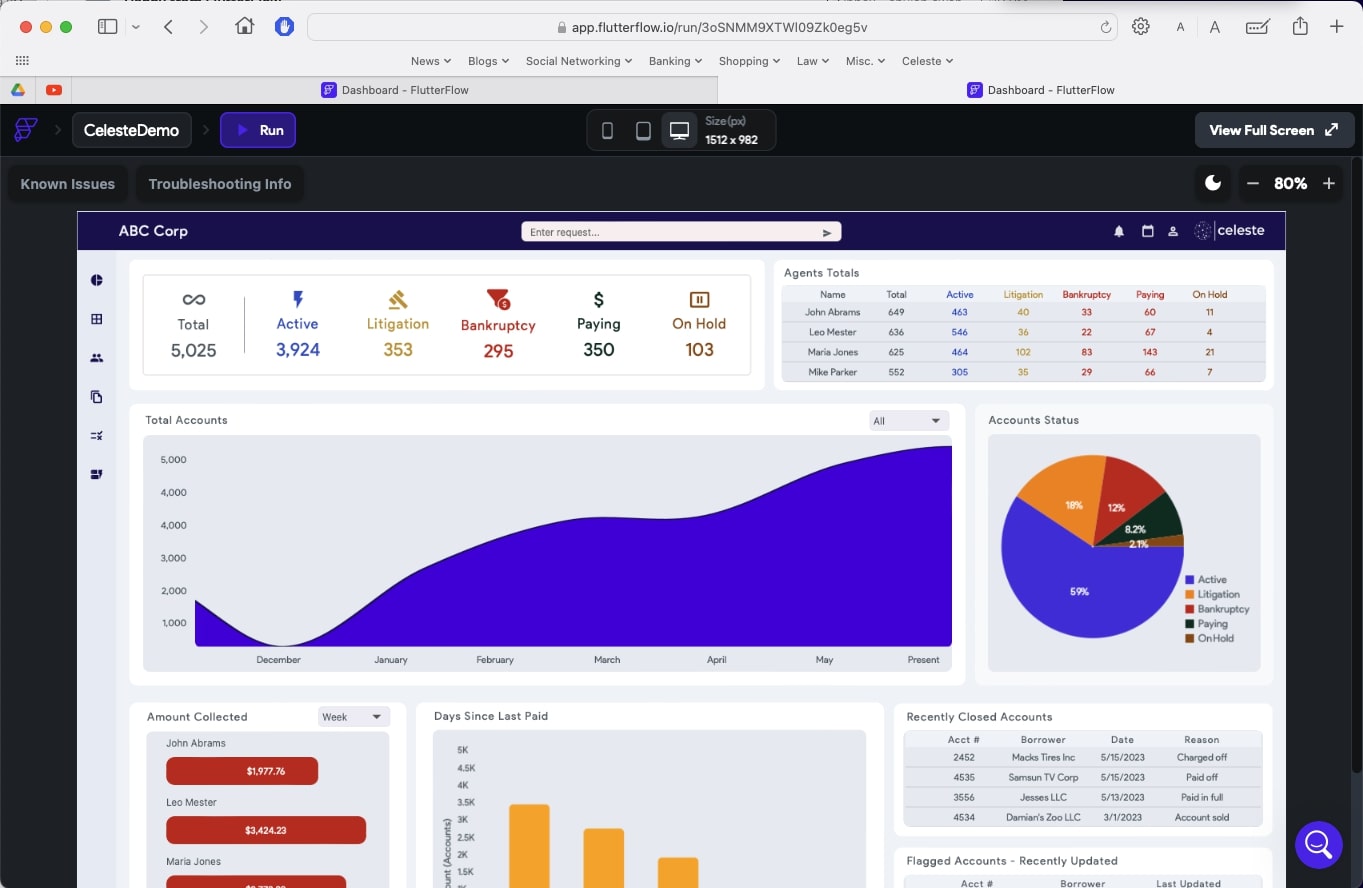Open the pie chart dashboard sidebar icon
The width and height of the screenshot is (1363, 888).
pyautogui.click(x=97, y=280)
